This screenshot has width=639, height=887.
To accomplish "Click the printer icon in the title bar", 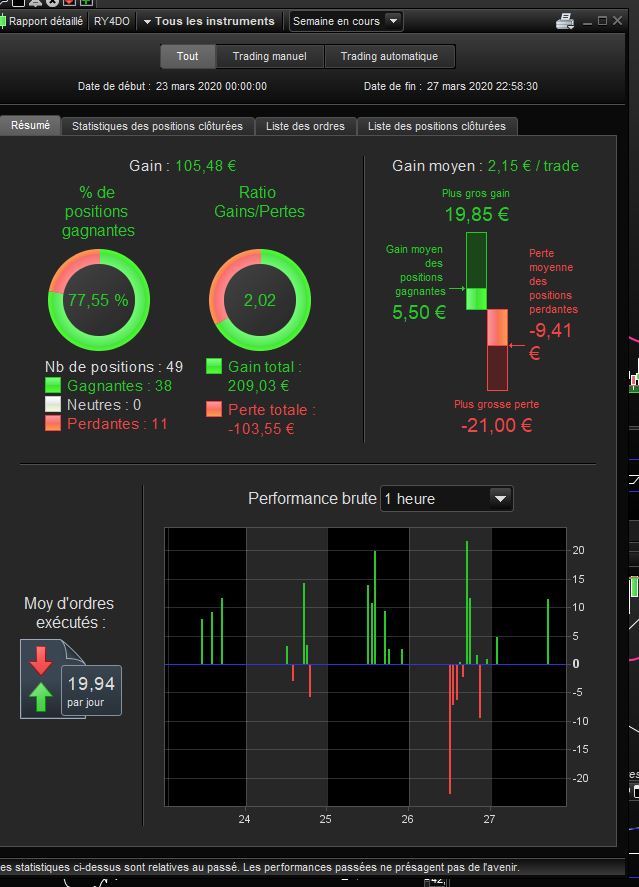I will [x=565, y=21].
